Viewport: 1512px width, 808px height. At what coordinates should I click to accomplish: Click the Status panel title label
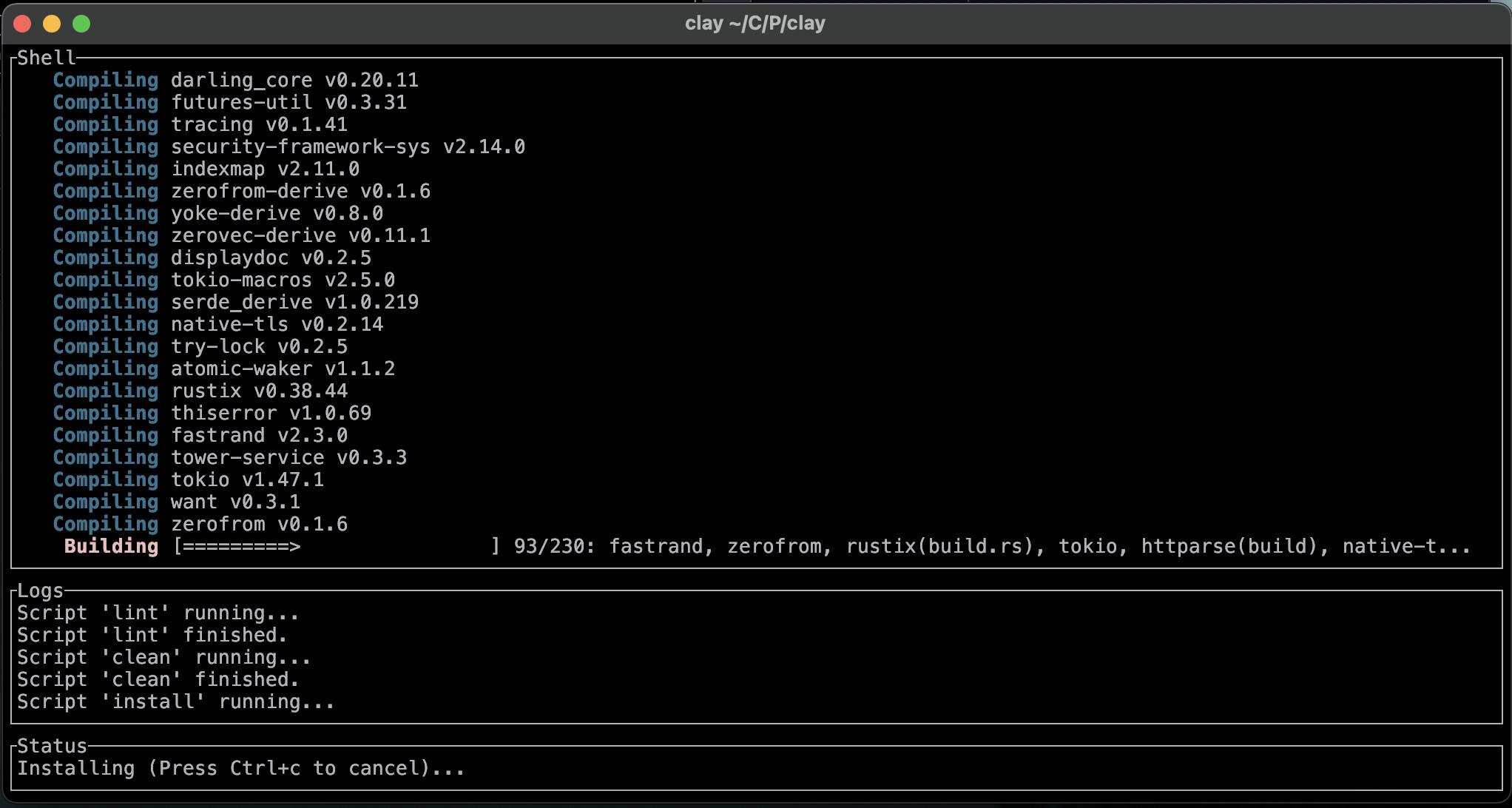pos(52,746)
